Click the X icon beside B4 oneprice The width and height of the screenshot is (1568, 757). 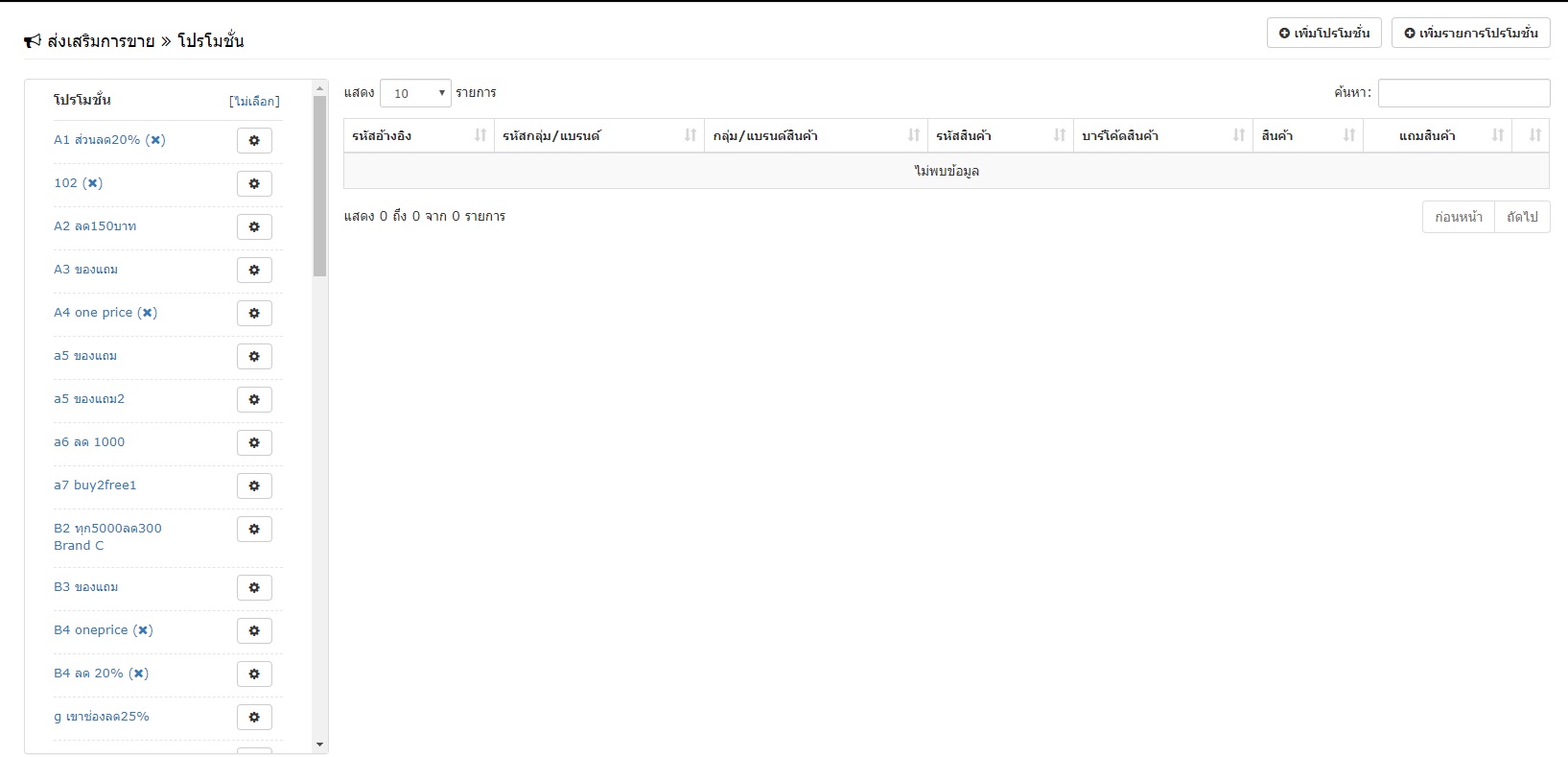(143, 630)
